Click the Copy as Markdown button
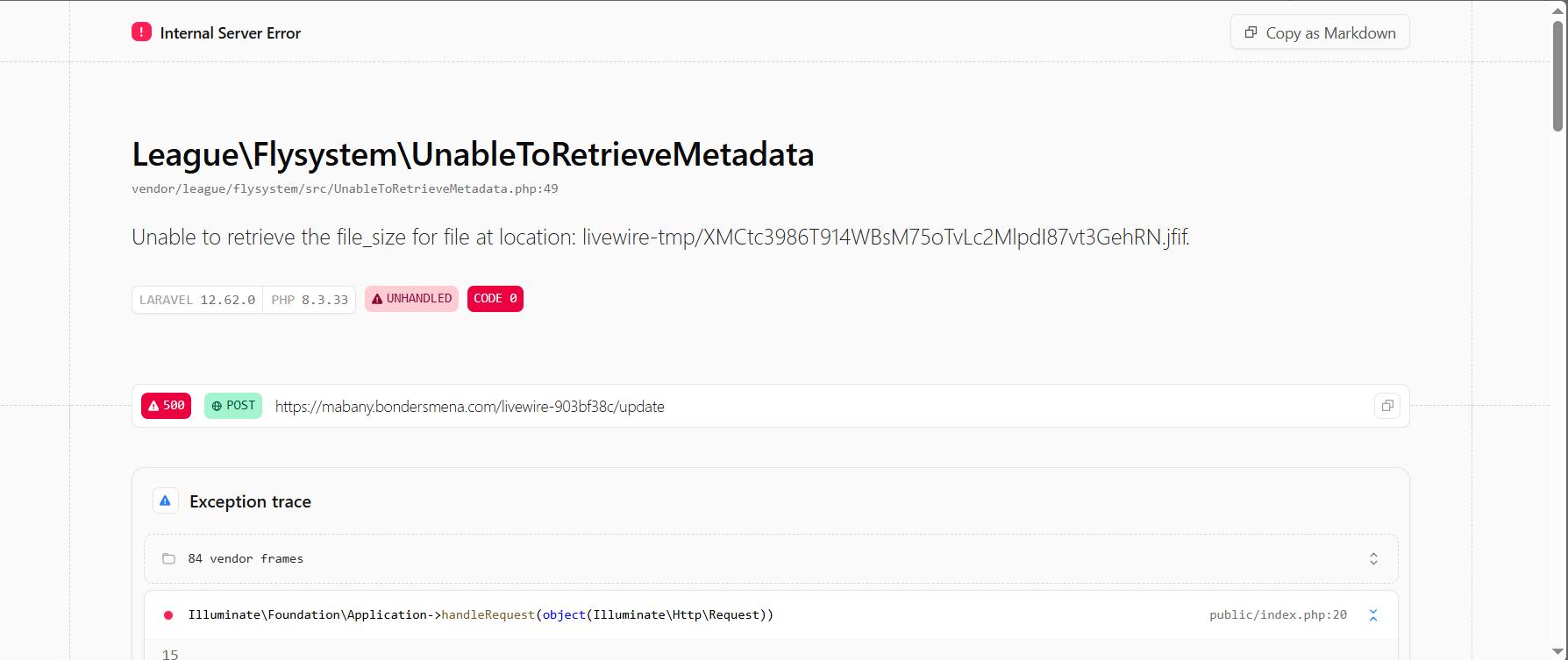The width and height of the screenshot is (1568, 660). click(1320, 32)
